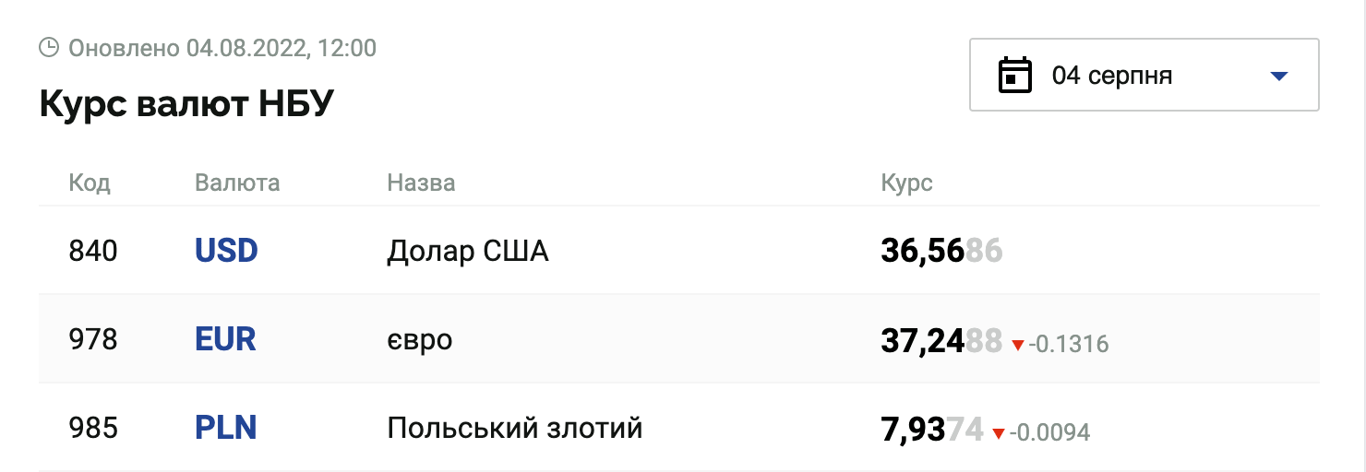This screenshot has width=1366, height=472.
Task: Click the EUR rate 37,2488
Action: coord(941,341)
